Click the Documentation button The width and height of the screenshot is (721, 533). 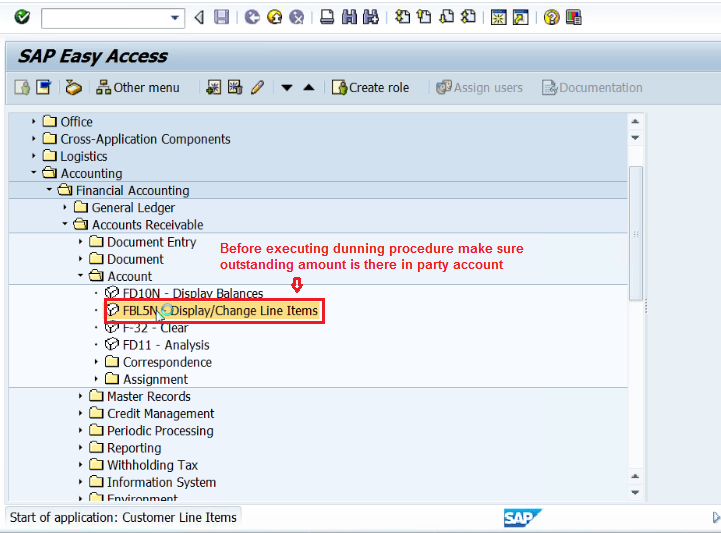(x=592, y=87)
